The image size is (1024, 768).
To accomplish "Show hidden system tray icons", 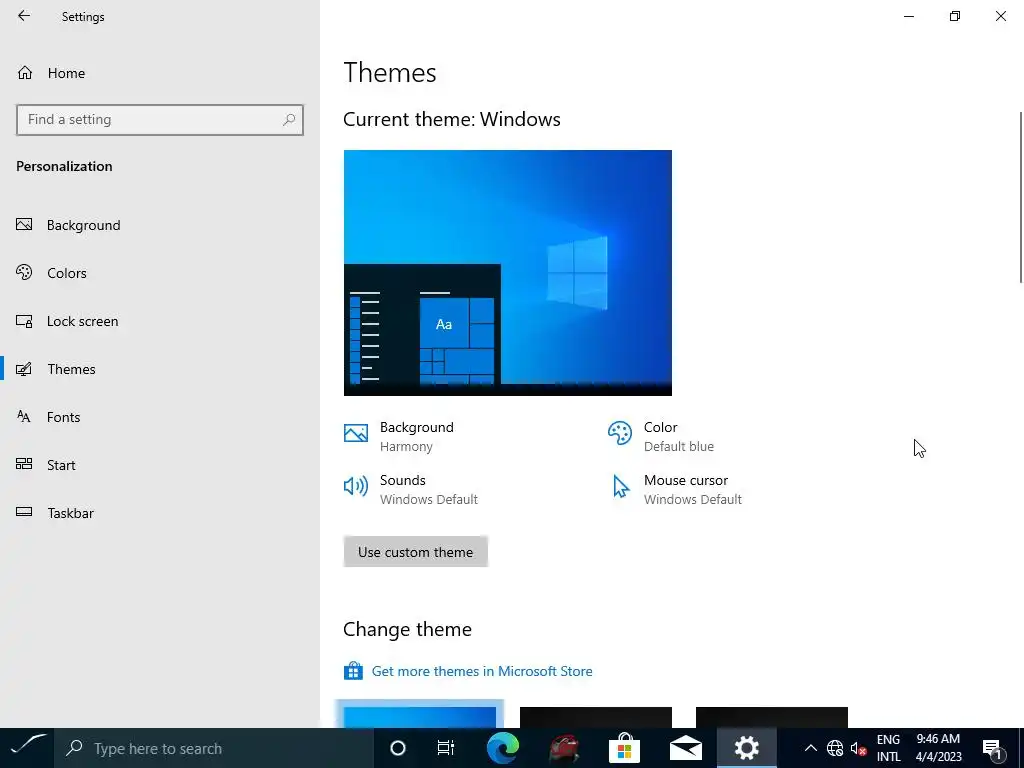I will click(x=810, y=748).
